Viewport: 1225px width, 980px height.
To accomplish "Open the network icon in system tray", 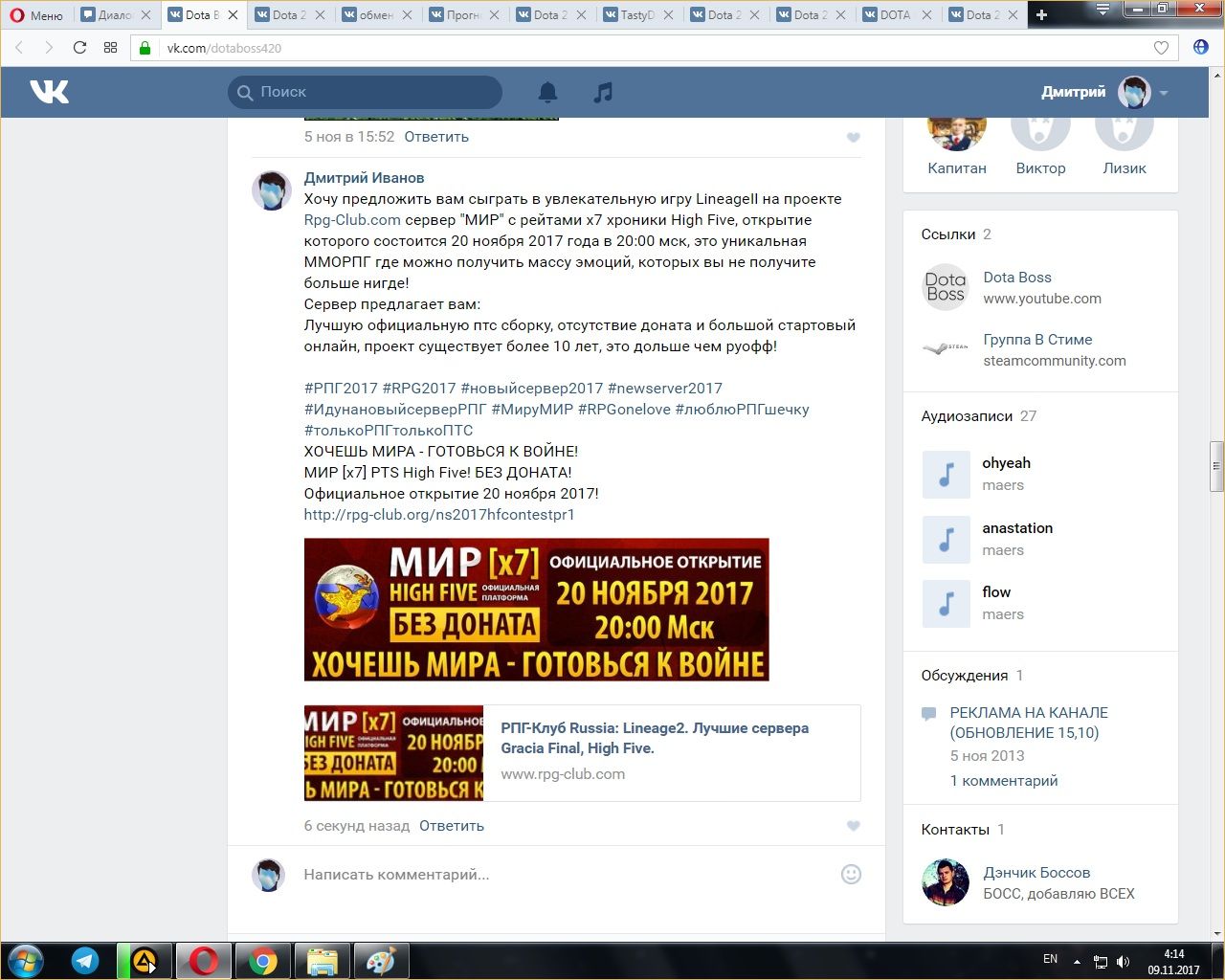I will coord(1101,961).
